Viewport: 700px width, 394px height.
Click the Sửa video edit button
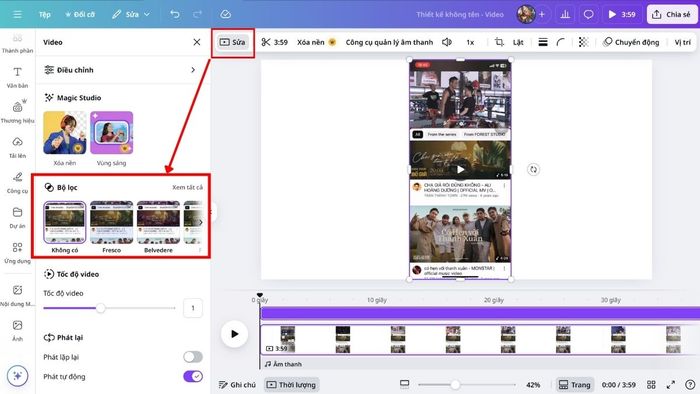click(233, 42)
